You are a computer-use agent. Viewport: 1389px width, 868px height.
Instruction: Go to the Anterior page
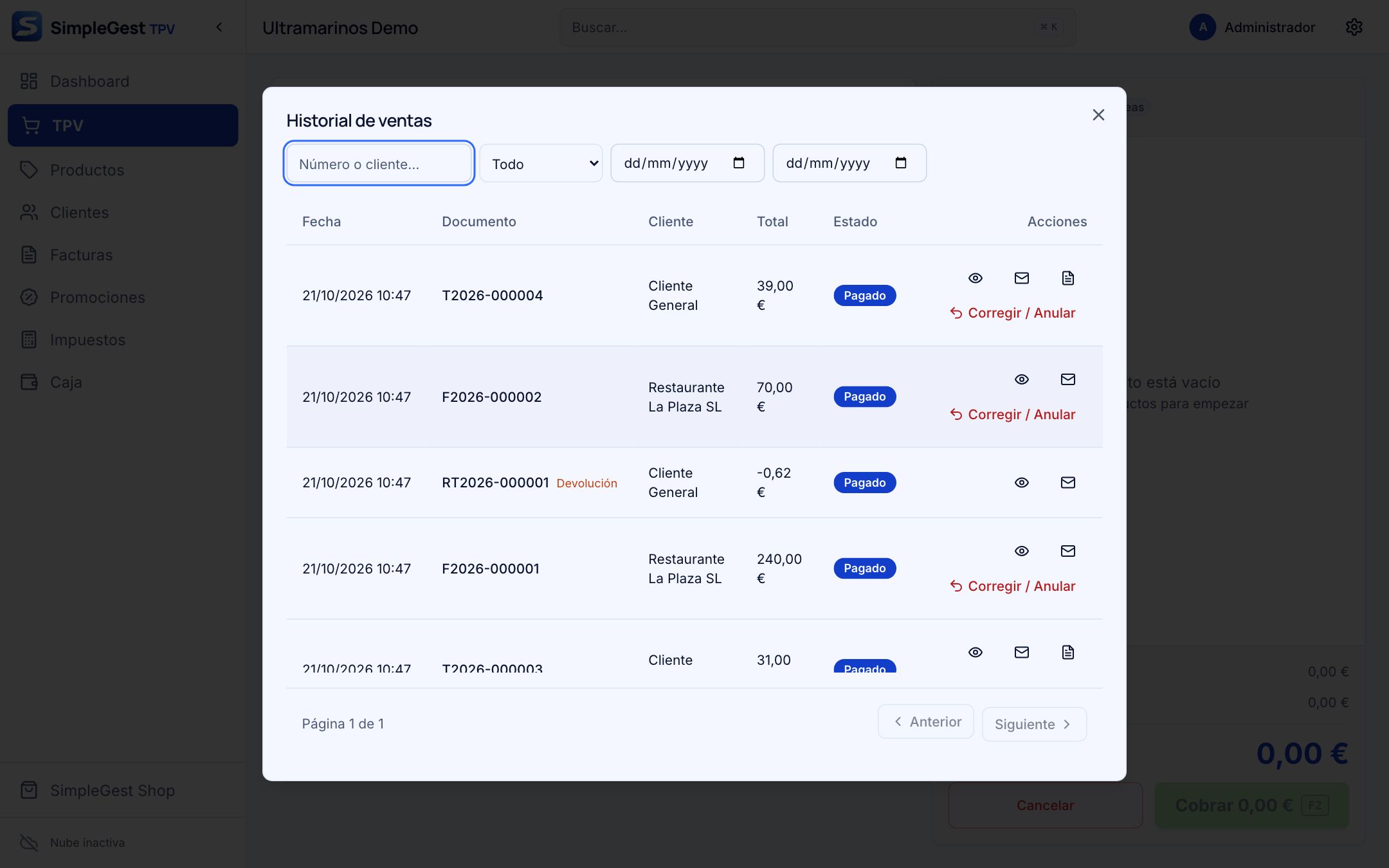pos(926,722)
